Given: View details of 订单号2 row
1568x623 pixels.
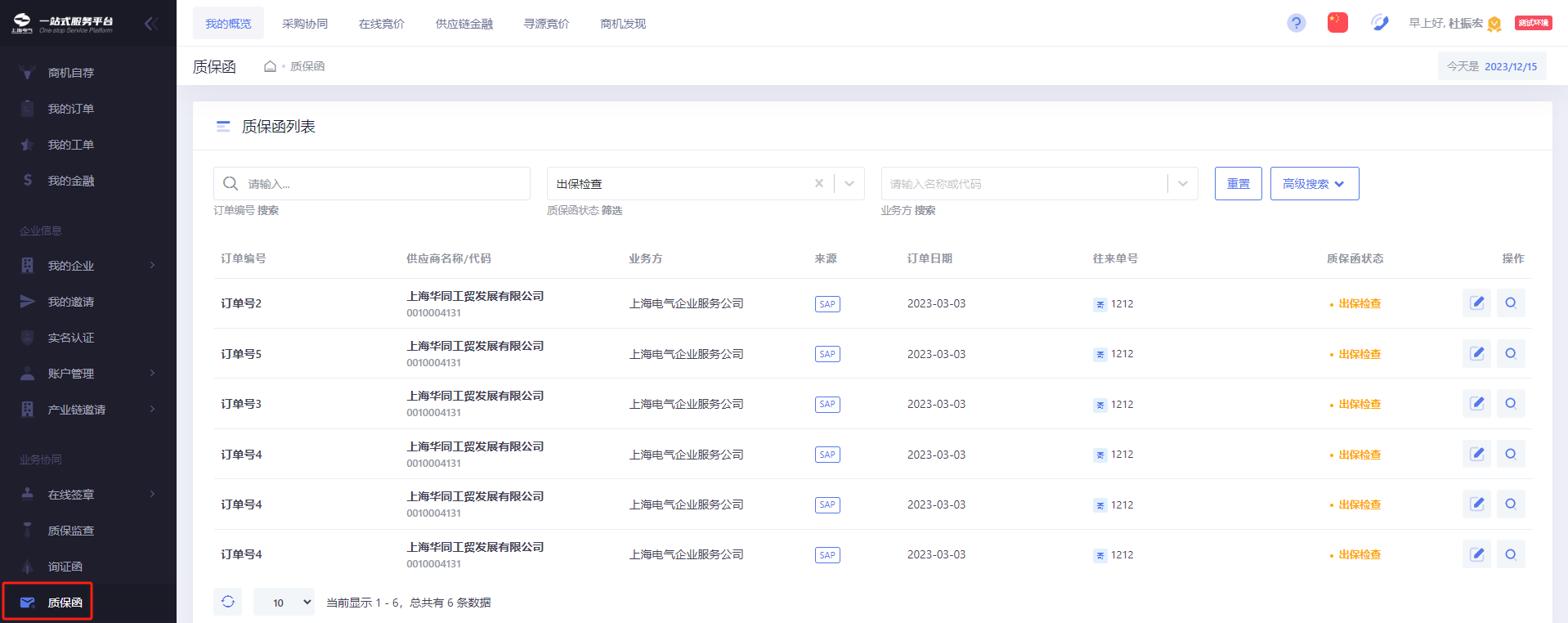Looking at the screenshot, I should click(1511, 303).
